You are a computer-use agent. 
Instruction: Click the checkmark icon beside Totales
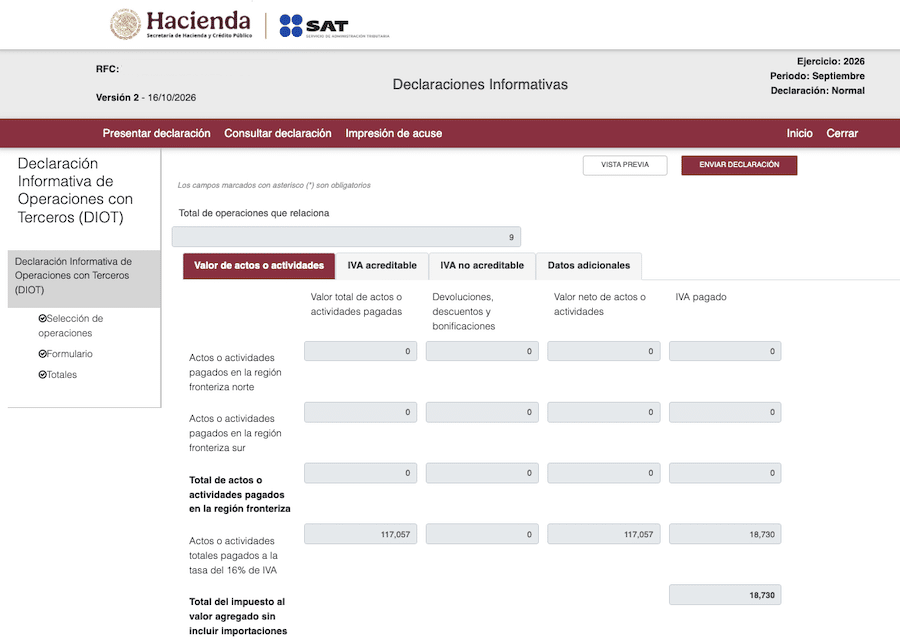pos(42,375)
